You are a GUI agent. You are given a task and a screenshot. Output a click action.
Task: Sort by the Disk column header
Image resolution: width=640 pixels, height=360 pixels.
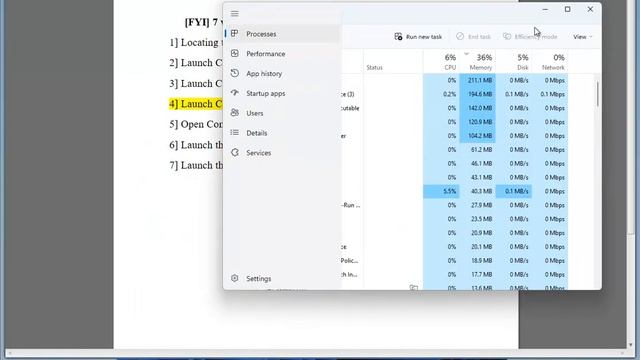coord(513,62)
